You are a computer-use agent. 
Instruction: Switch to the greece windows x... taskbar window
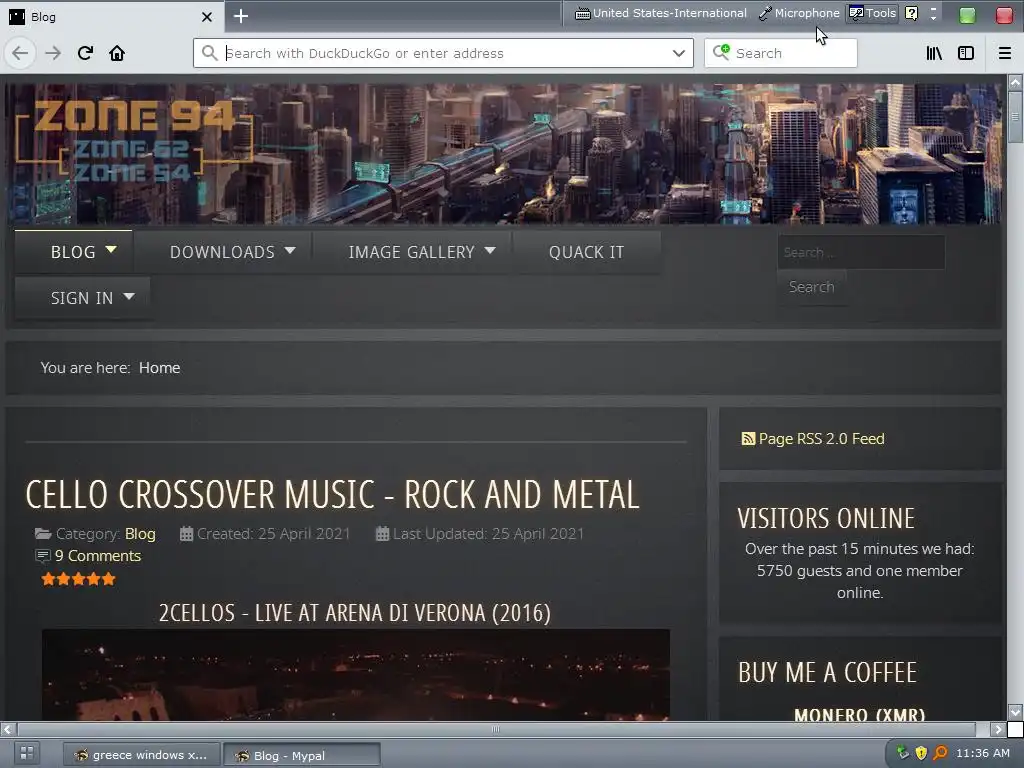pos(142,755)
